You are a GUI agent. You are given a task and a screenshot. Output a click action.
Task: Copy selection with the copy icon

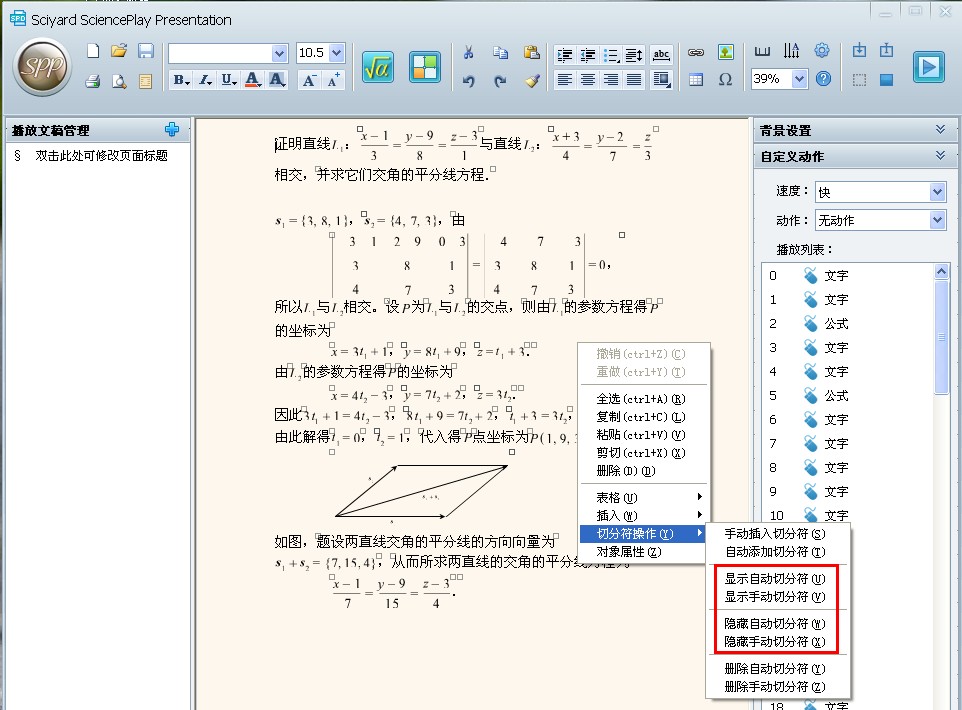pyautogui.click(x=501, y=53)
